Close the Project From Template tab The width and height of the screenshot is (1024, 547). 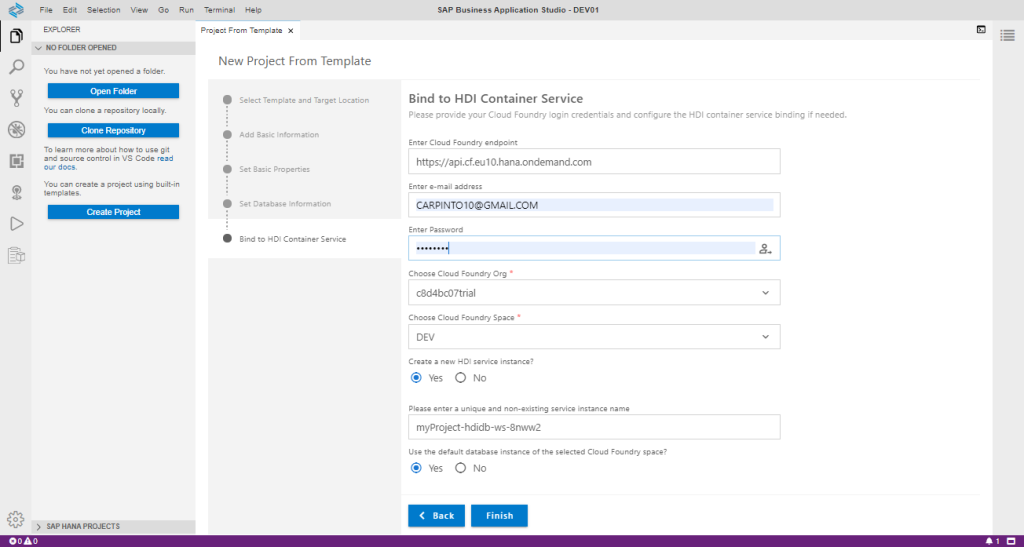point(291,31)
